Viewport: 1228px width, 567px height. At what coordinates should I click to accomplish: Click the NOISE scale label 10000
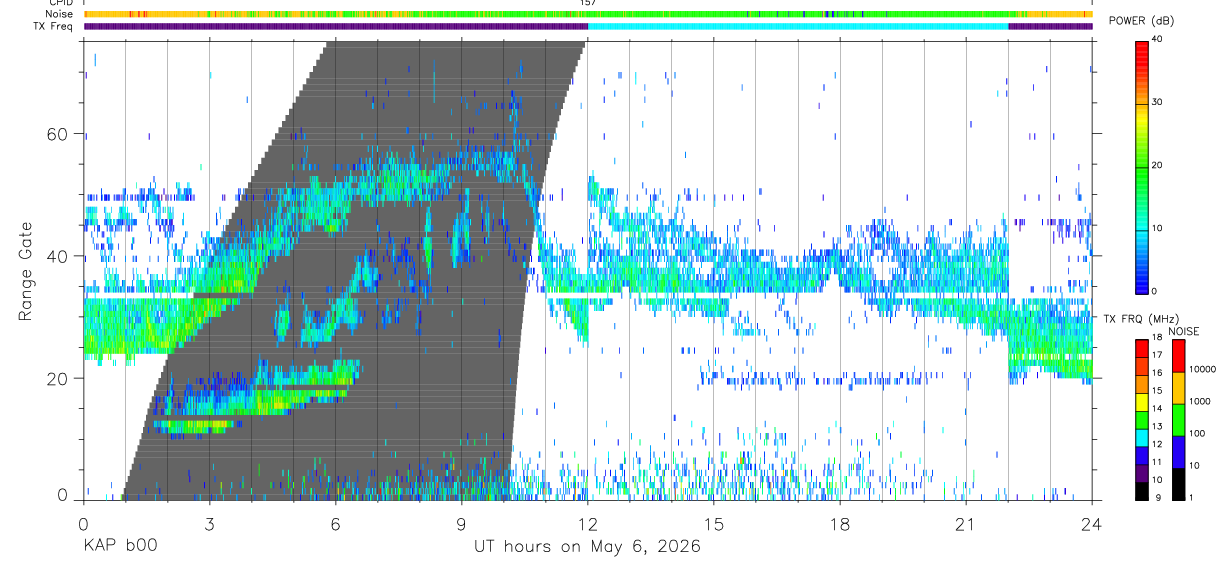[x=1203, y=369]
